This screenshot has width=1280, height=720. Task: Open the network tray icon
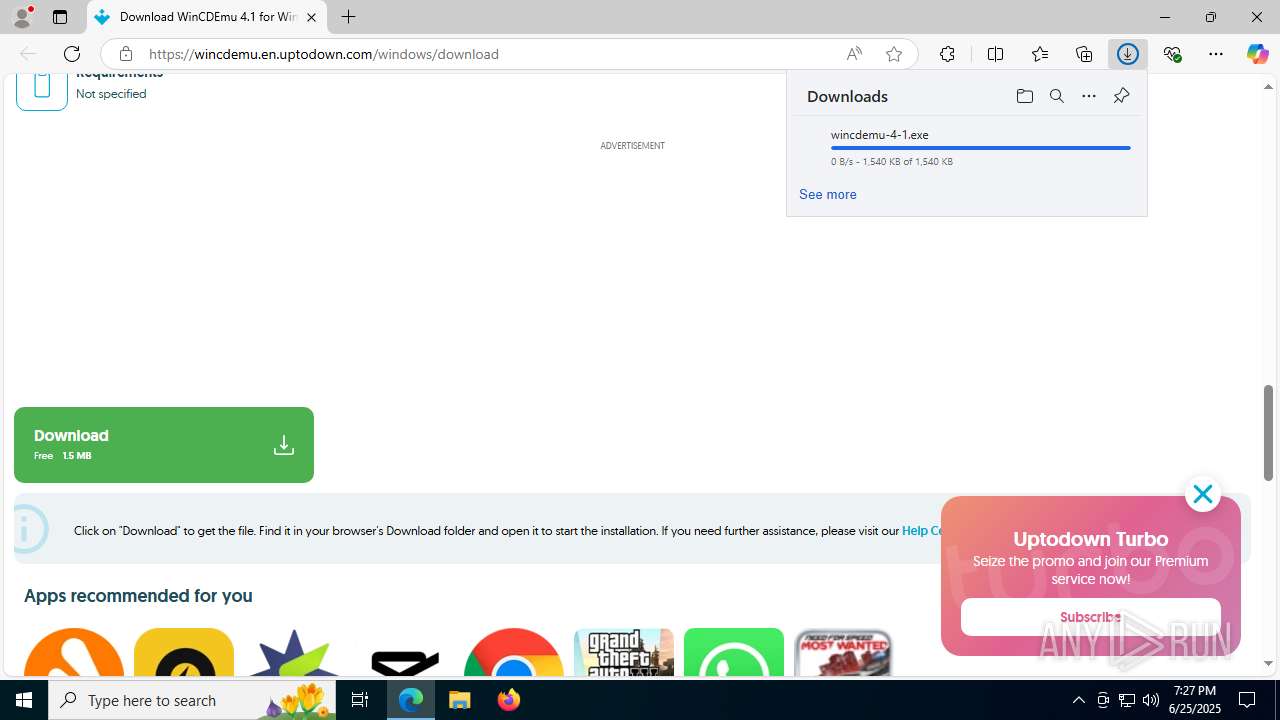[x=1127, y=700]
